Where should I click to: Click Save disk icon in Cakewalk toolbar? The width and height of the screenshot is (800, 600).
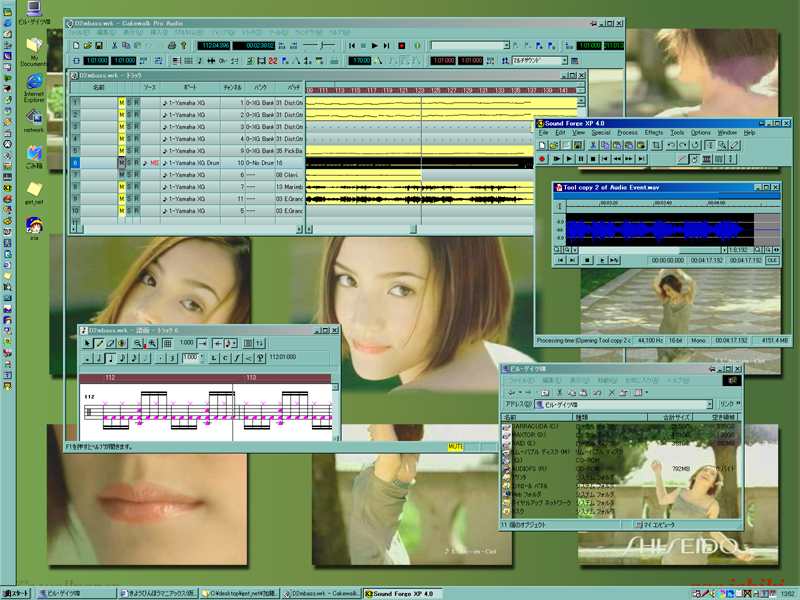tap(99, 45)
